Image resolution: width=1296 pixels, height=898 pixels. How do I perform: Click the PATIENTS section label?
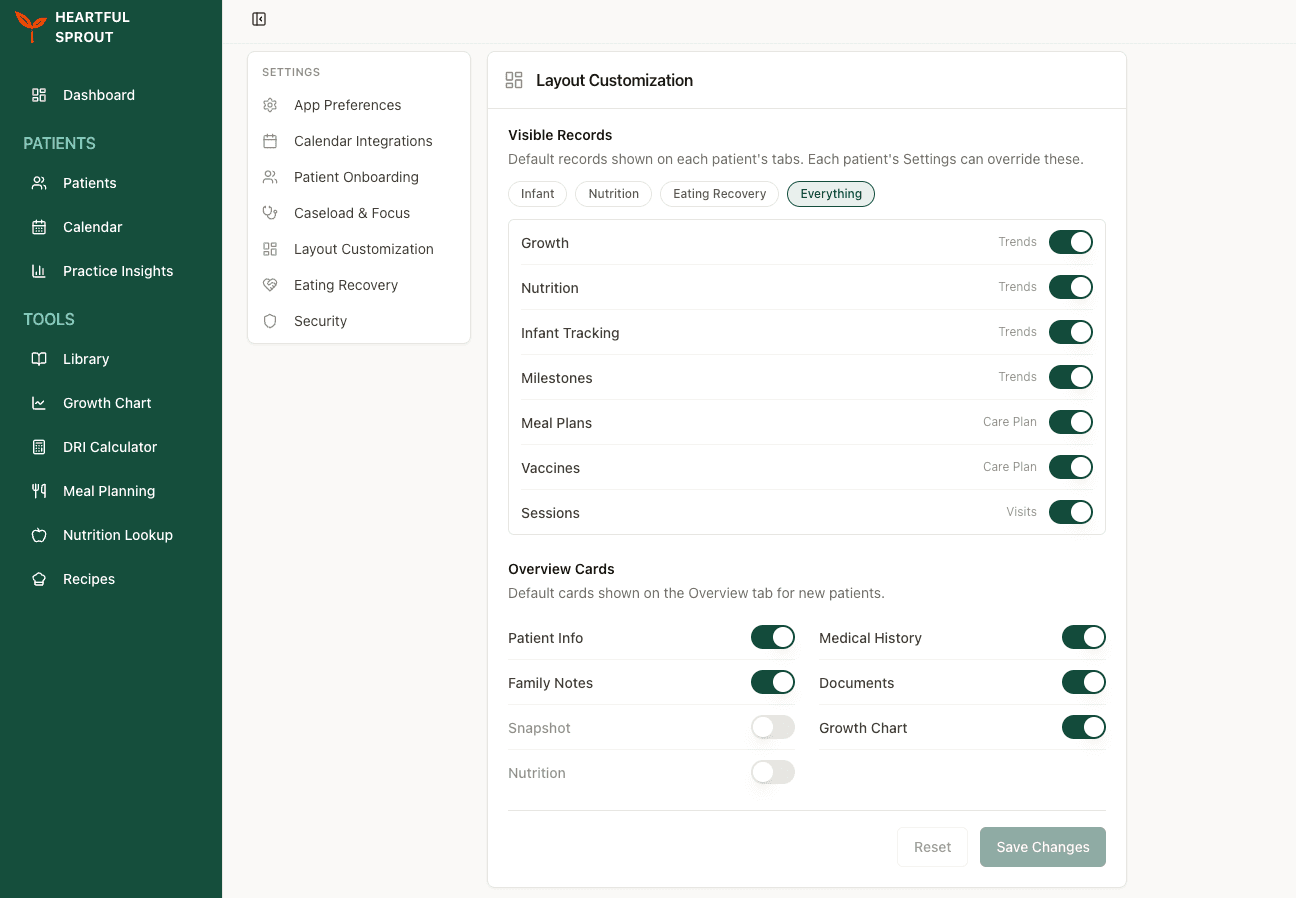coord(60,143)
